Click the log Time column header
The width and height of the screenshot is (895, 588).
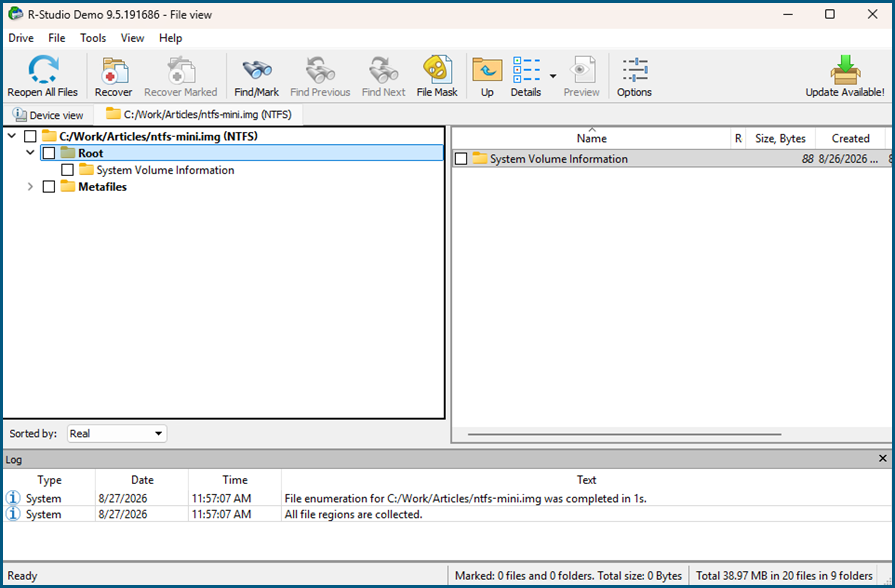[x=235, y=480]
